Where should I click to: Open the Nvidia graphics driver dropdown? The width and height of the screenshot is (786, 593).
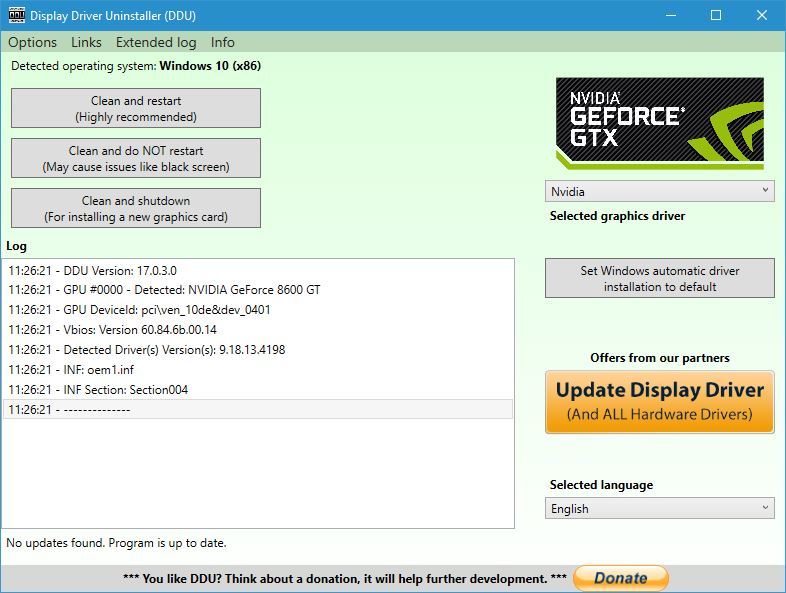point(660,191)
